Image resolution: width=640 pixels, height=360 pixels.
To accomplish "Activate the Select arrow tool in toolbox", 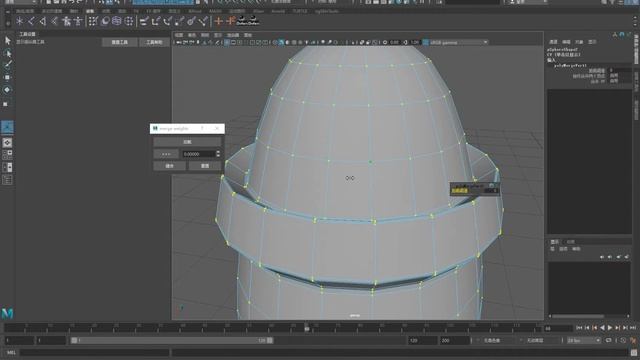I will 7,40.
